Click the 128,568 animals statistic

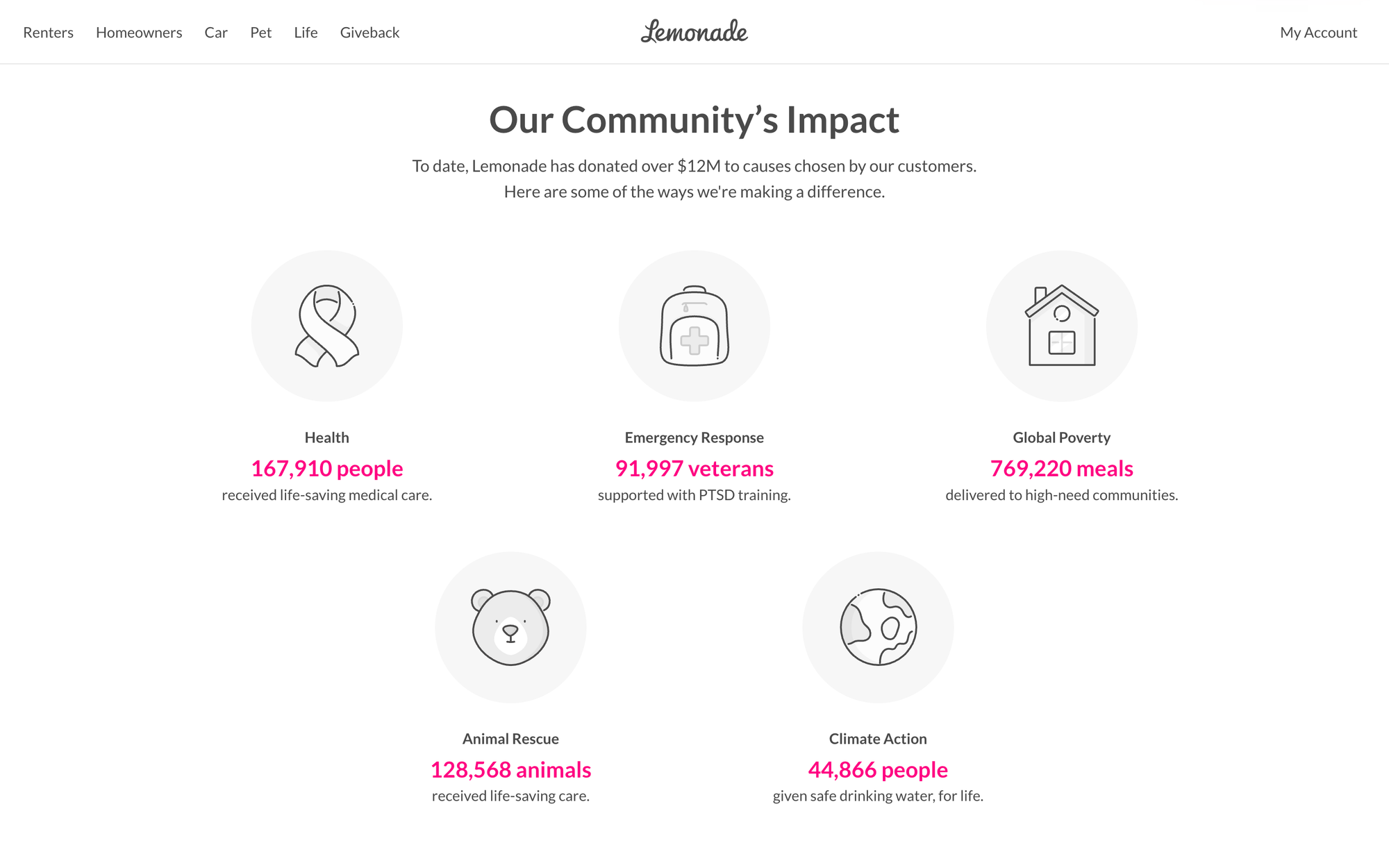[x=510, y=770]
